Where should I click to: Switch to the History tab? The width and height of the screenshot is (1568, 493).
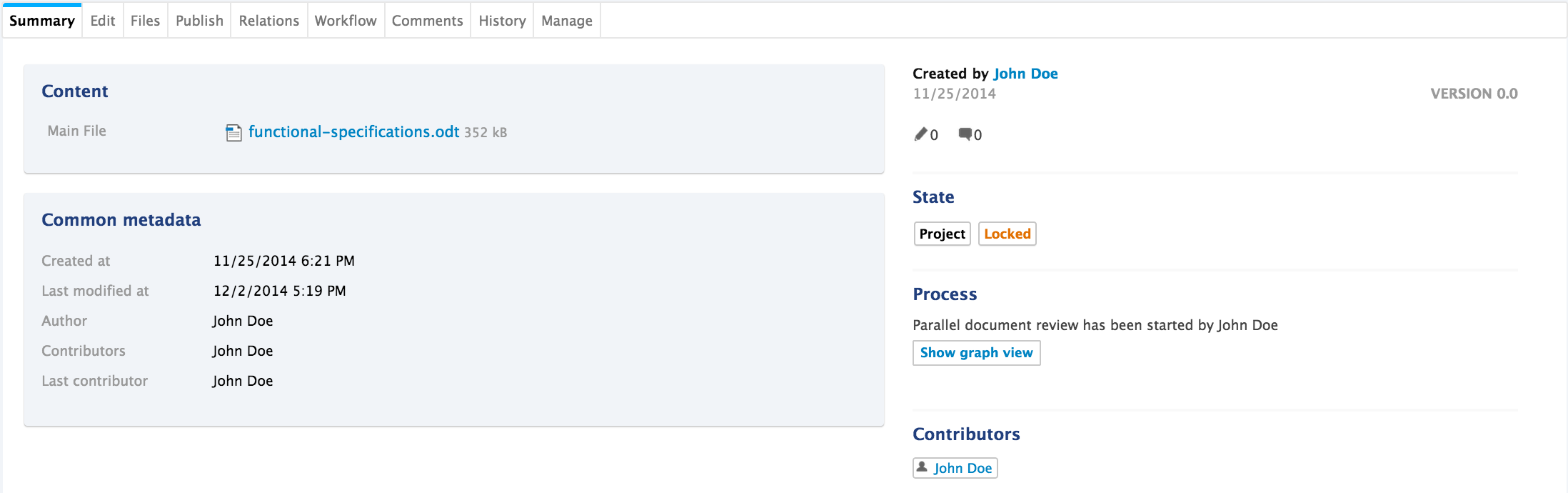point(502,21)
